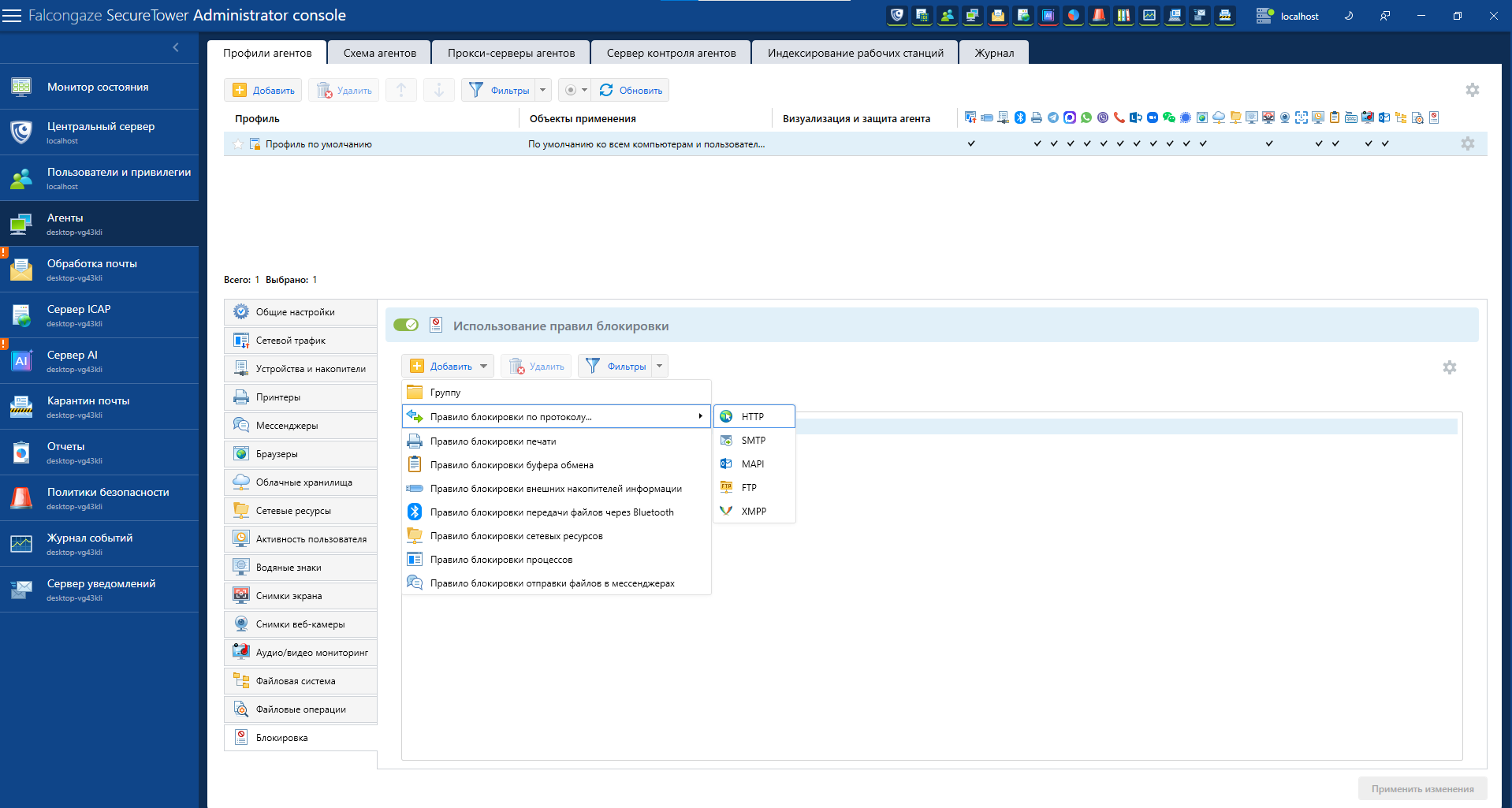Open the Журнал tab

pyautogui.click(x=994, y=53)
